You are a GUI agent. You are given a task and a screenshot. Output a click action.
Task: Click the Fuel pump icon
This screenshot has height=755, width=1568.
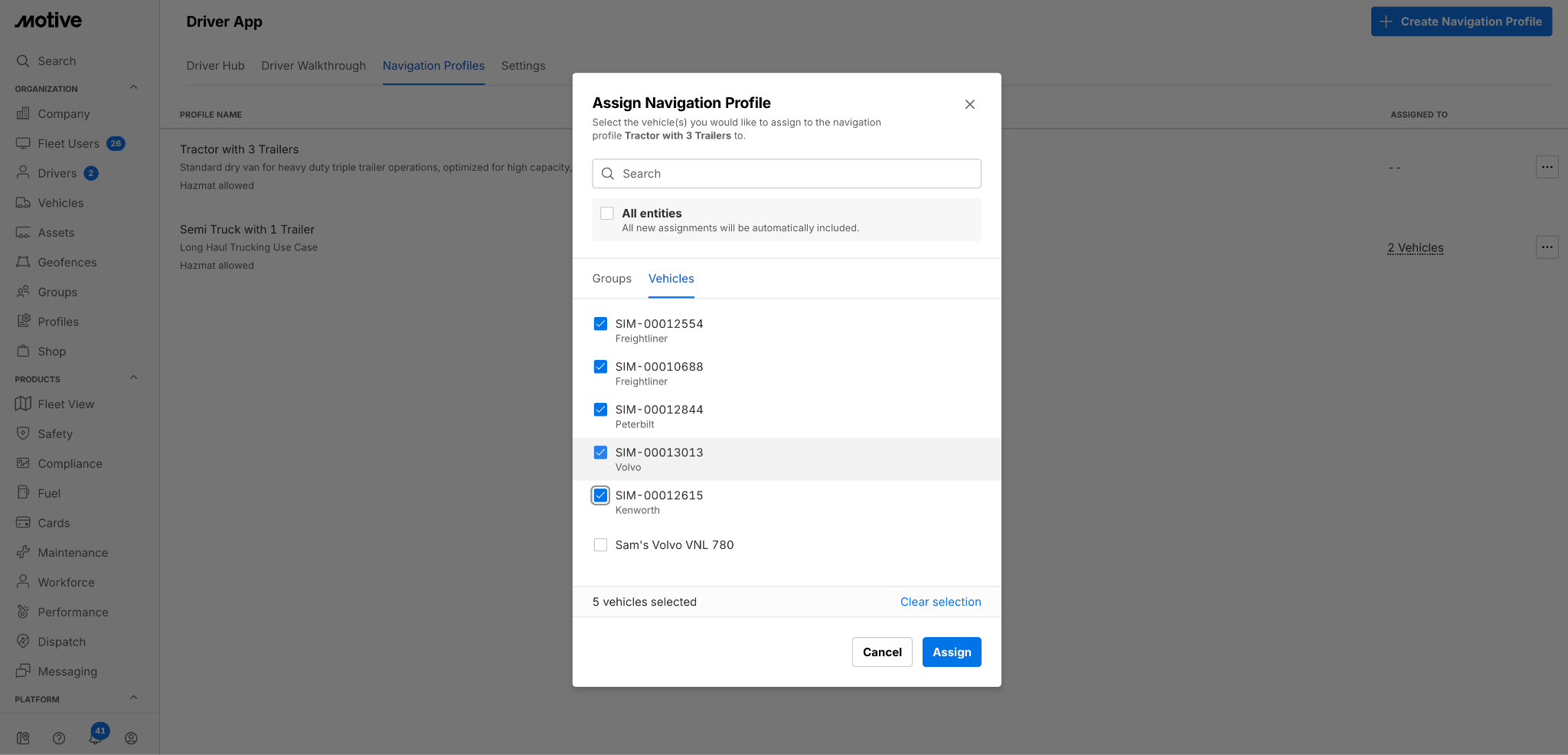pos(23,493)
